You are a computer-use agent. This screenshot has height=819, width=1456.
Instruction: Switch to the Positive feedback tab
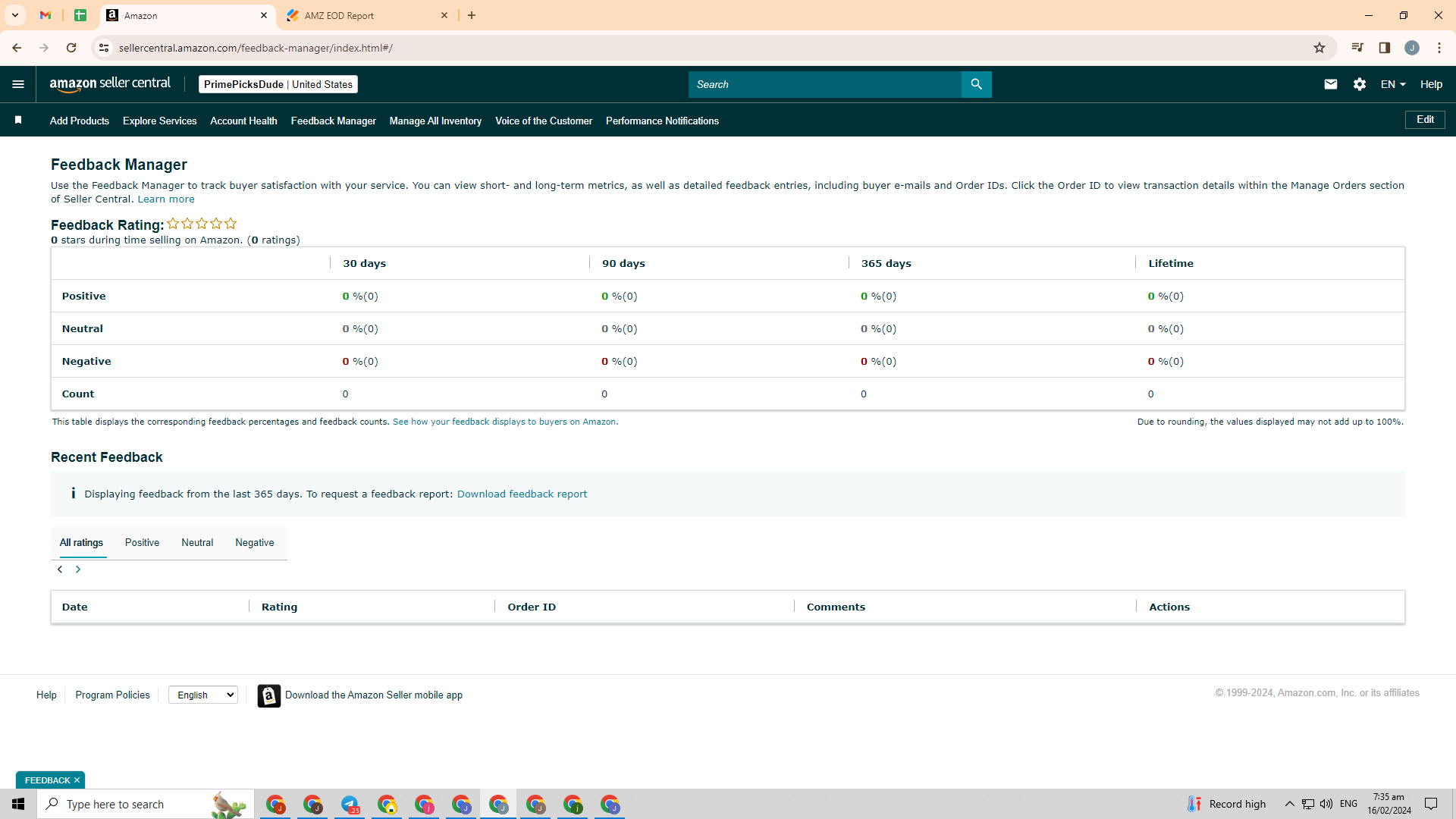click(142, 543)
